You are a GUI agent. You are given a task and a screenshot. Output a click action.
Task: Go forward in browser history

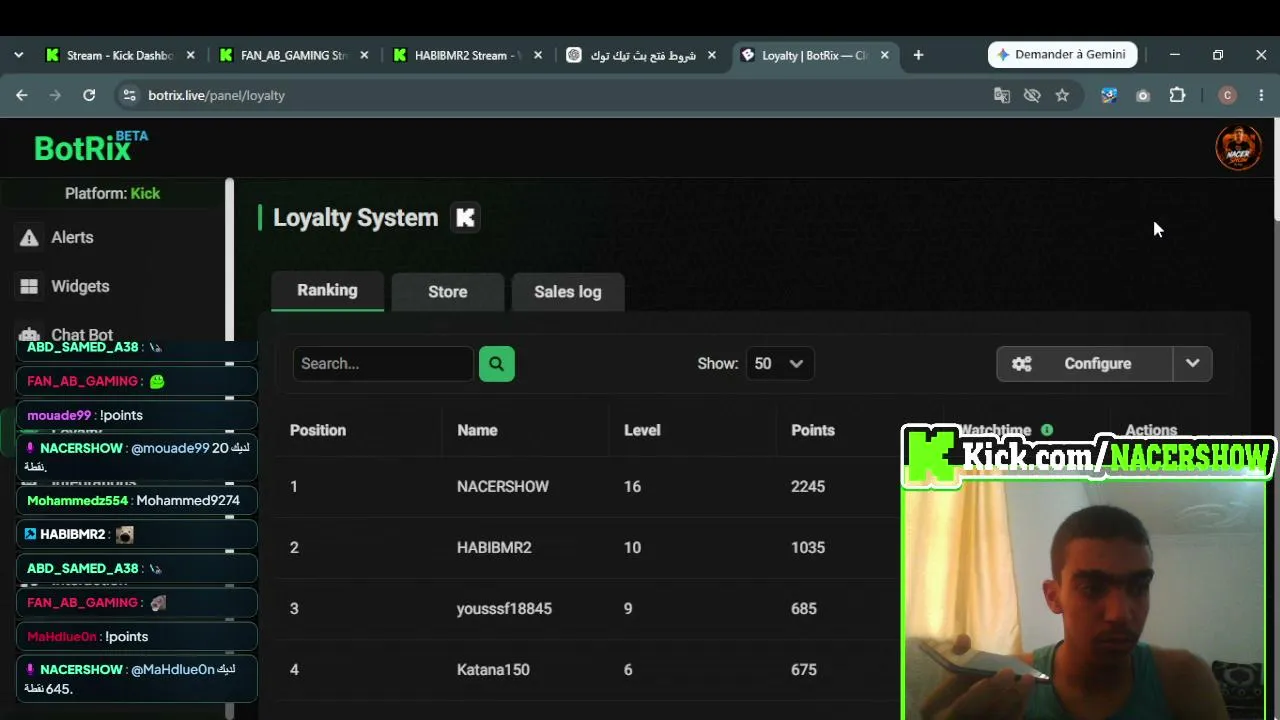coord(55,95)
